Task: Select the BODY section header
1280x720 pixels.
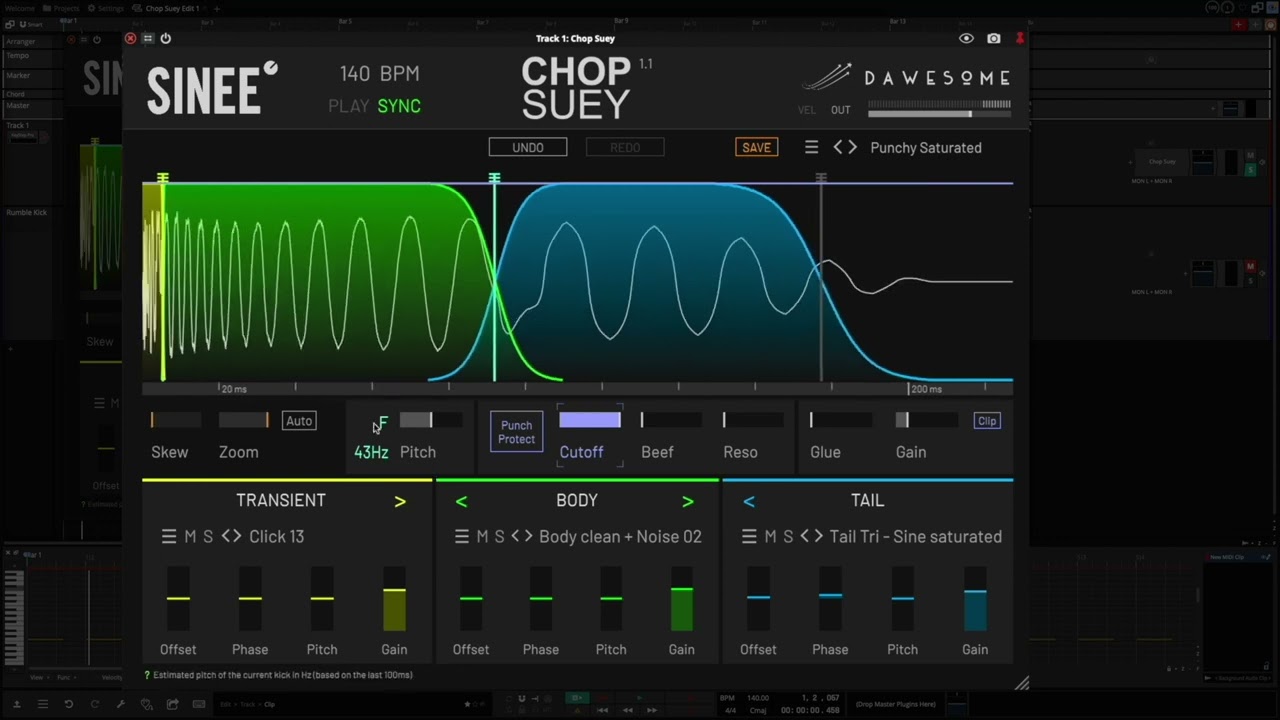Action: coord(577,500)
